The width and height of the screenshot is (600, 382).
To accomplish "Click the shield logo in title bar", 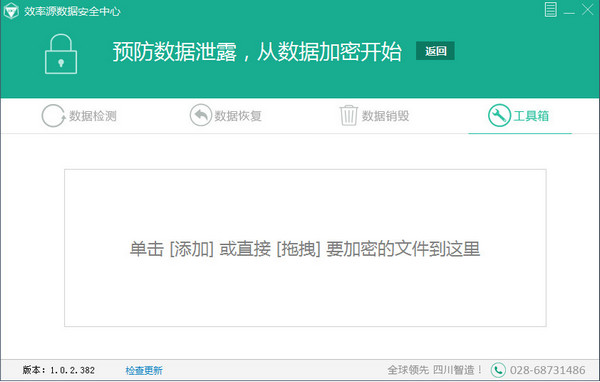I will pos(11,11).
